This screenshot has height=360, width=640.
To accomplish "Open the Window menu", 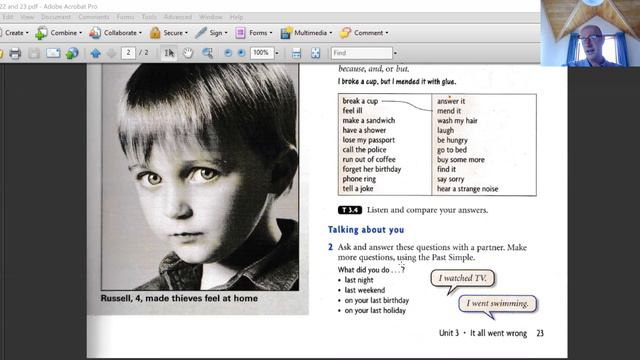I will pos(211,17).
